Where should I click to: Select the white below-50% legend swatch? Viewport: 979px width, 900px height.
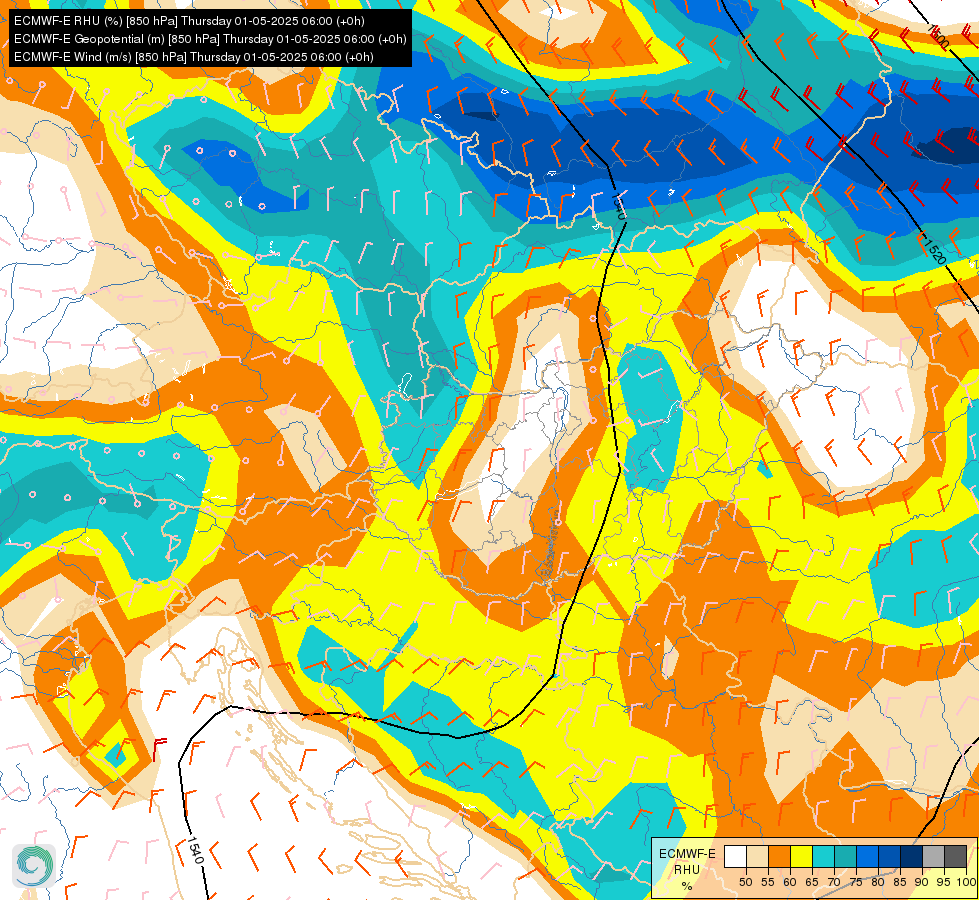(x=735, y=856)
